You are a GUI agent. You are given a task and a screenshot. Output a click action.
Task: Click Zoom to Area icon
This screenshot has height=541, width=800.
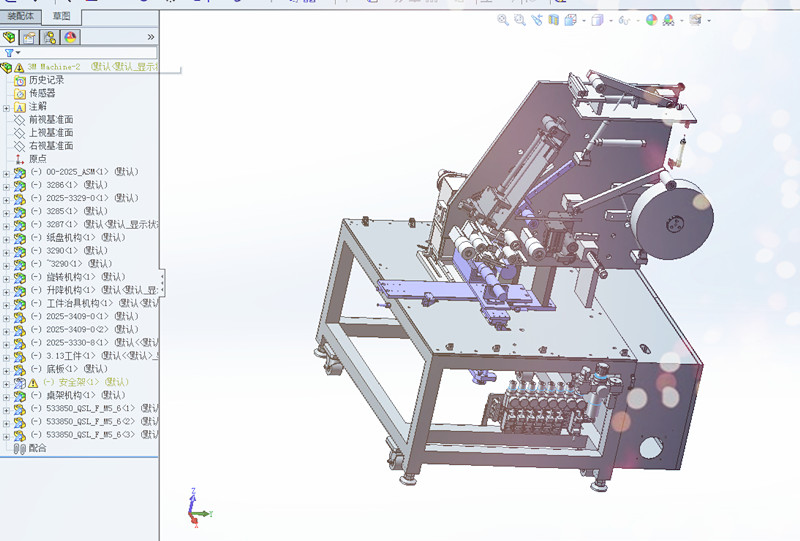tap(520, 20)
